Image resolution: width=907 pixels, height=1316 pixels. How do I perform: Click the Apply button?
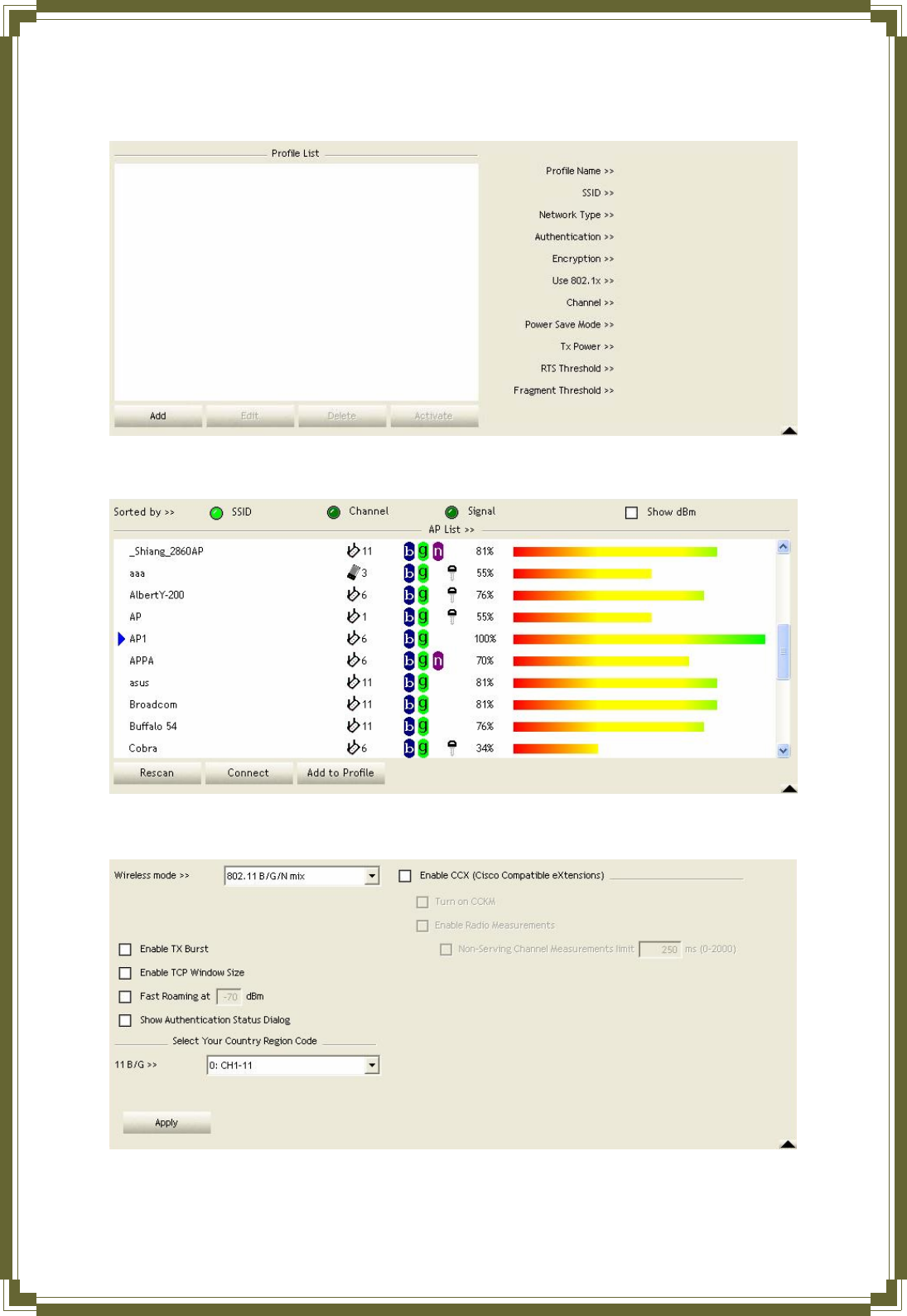pos(166,1123)
